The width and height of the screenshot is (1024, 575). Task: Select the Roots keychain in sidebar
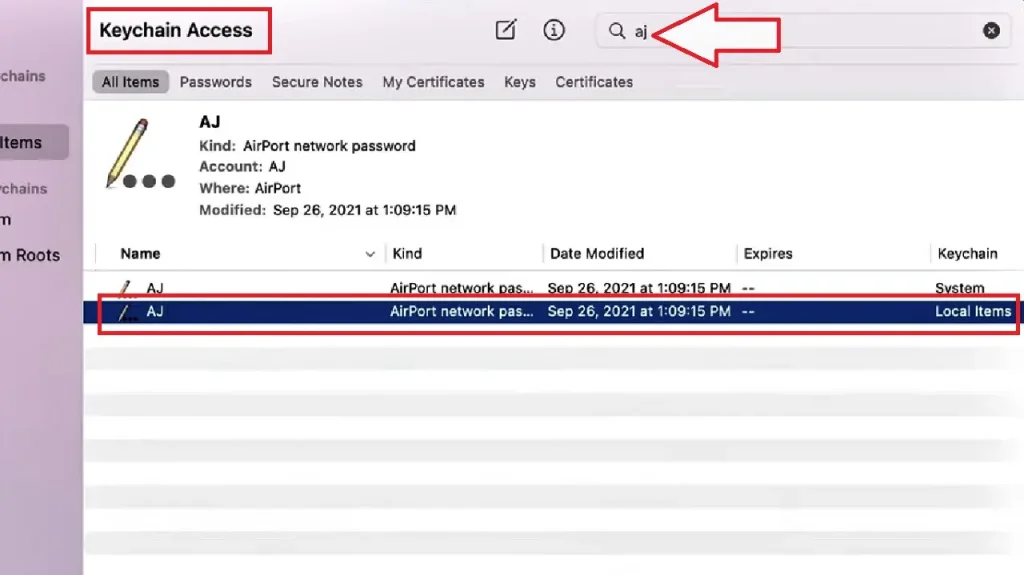point(30,255)
